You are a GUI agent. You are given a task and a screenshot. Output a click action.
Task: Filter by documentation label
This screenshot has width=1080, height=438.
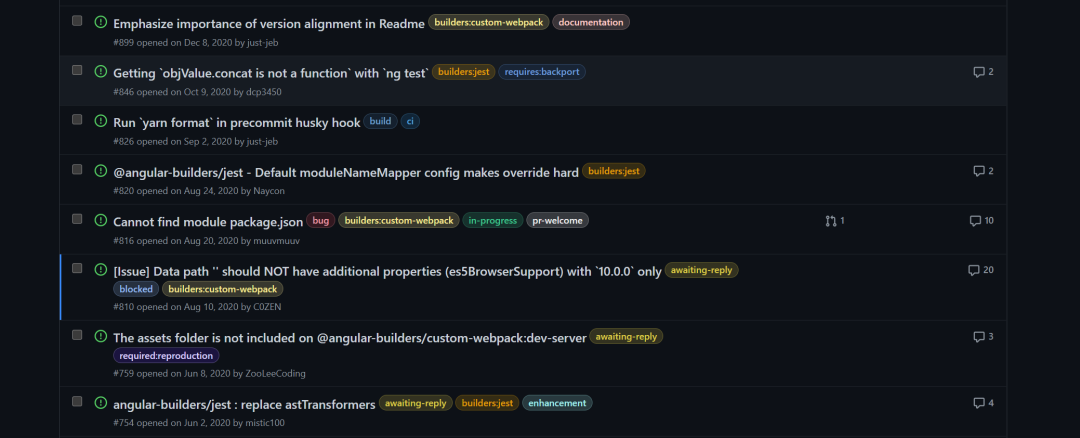click(591, 23)
